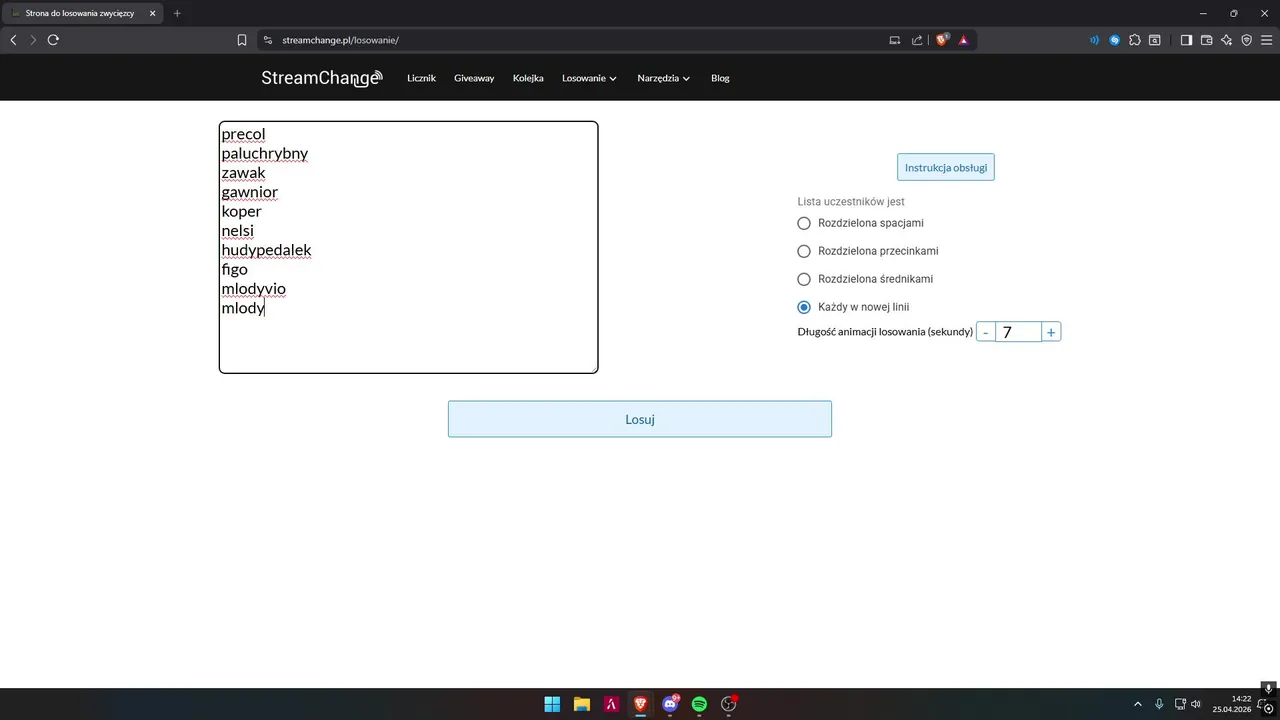Click the animation seconds field showing 7

1018,332
